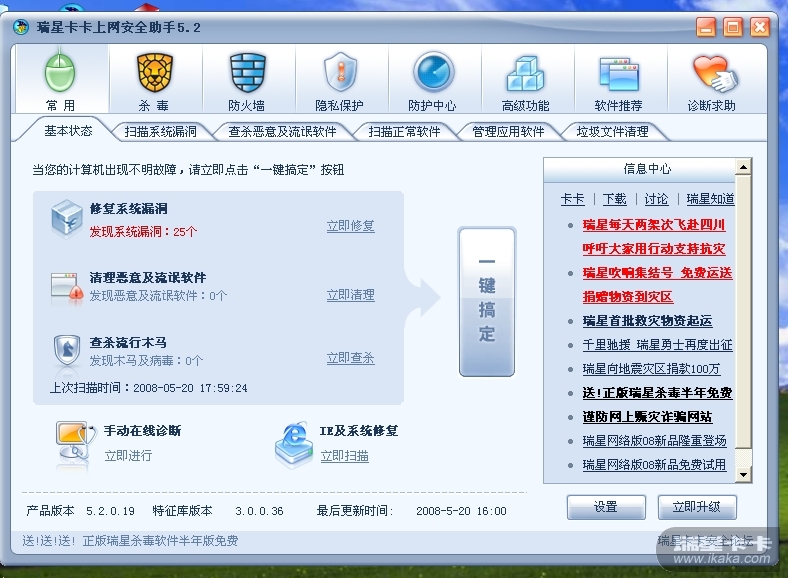Switch to the 管理应用软件 tab
Viewport: 788px width, 578px height.
click(x=508, y=132)
